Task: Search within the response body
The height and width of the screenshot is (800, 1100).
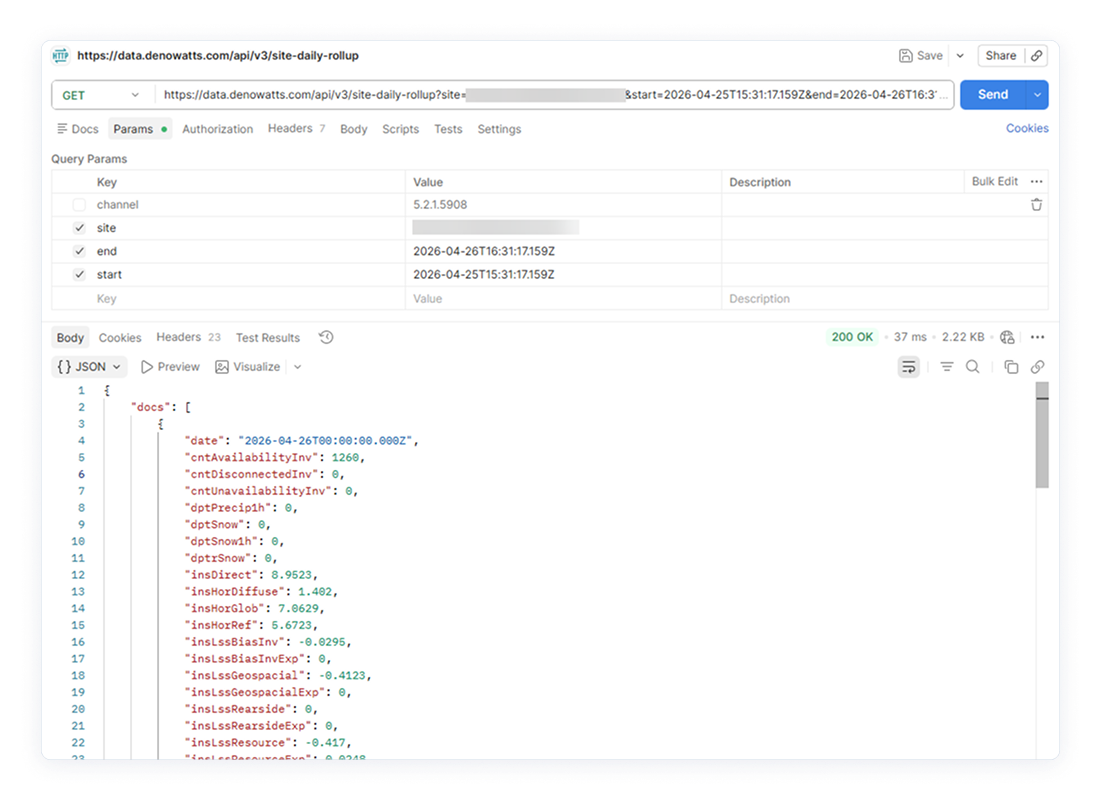Action: (x=972, y=367)
